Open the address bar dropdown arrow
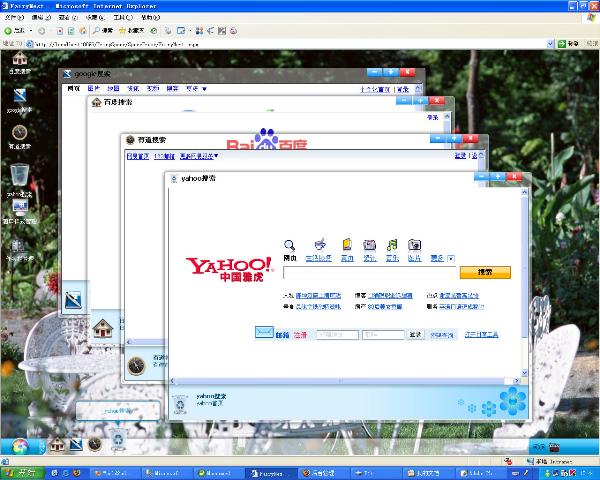This screenshot has width=600, height=480. (550, 44)
